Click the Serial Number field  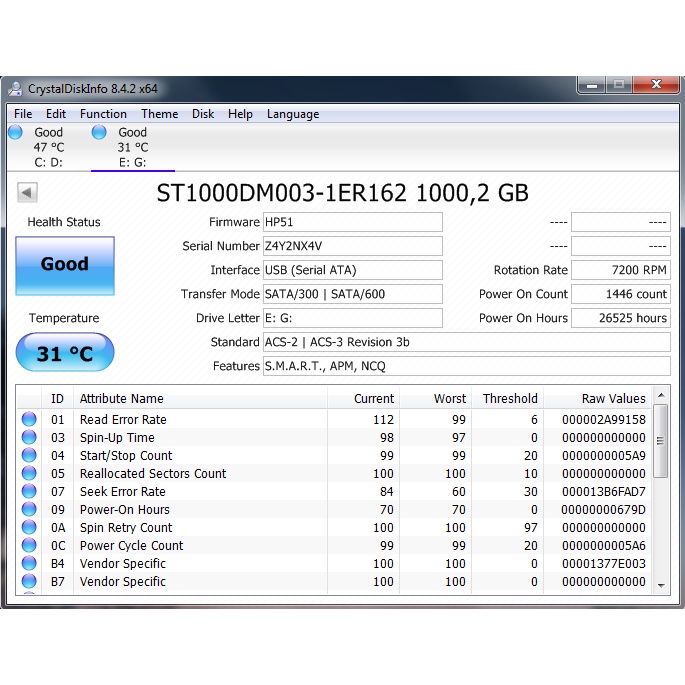(352, 246)
